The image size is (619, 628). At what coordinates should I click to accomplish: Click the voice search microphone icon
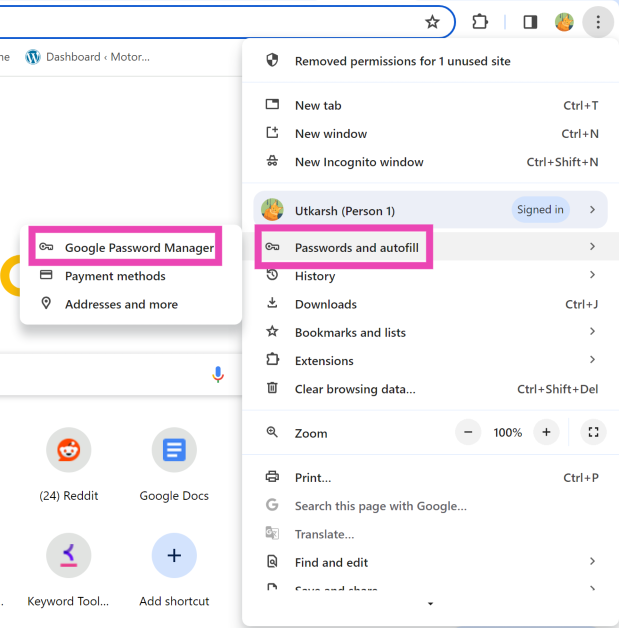(x=218, y=374)
